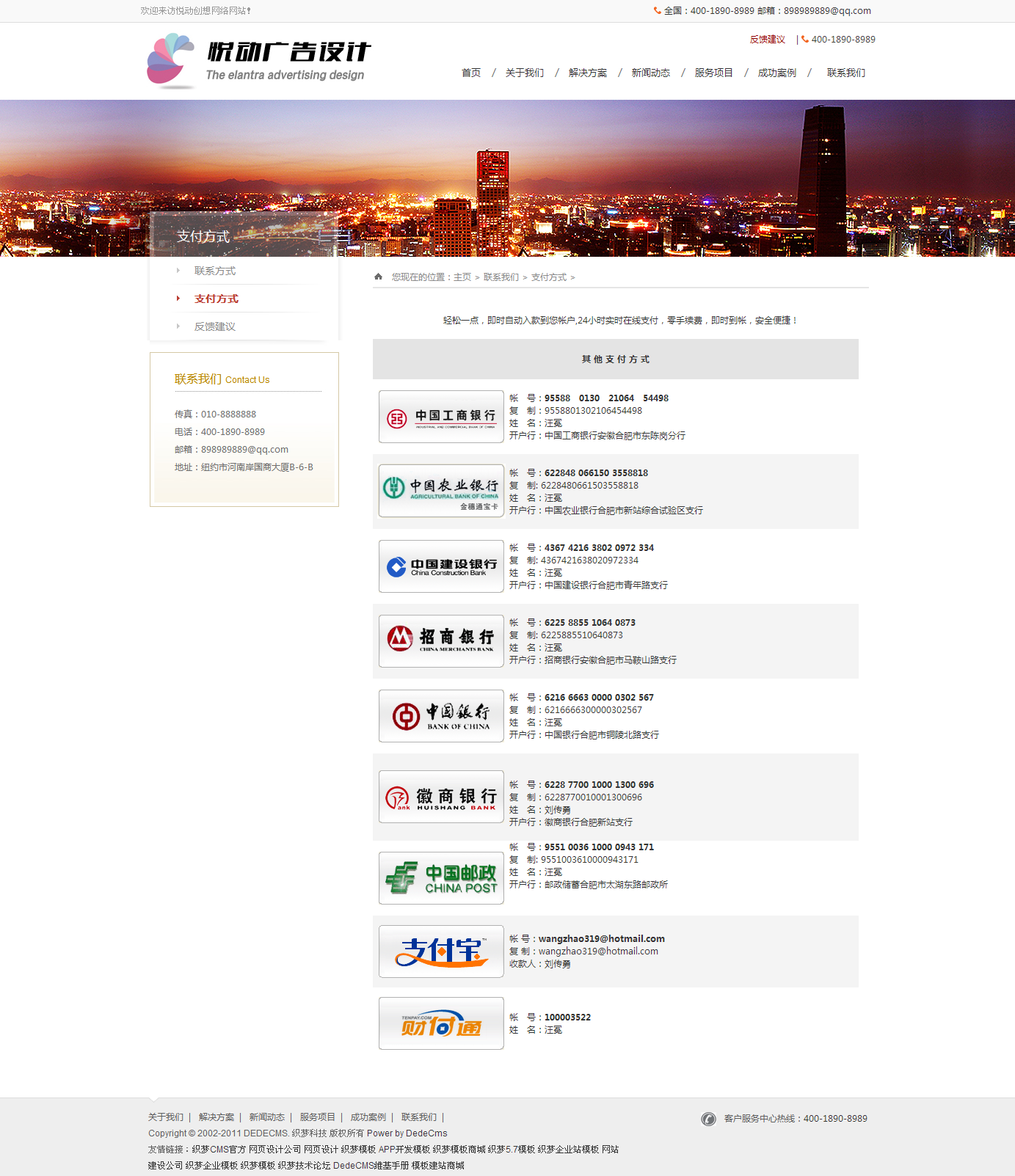Click 联系我们 in the breadcrumb path

point(501,277)
